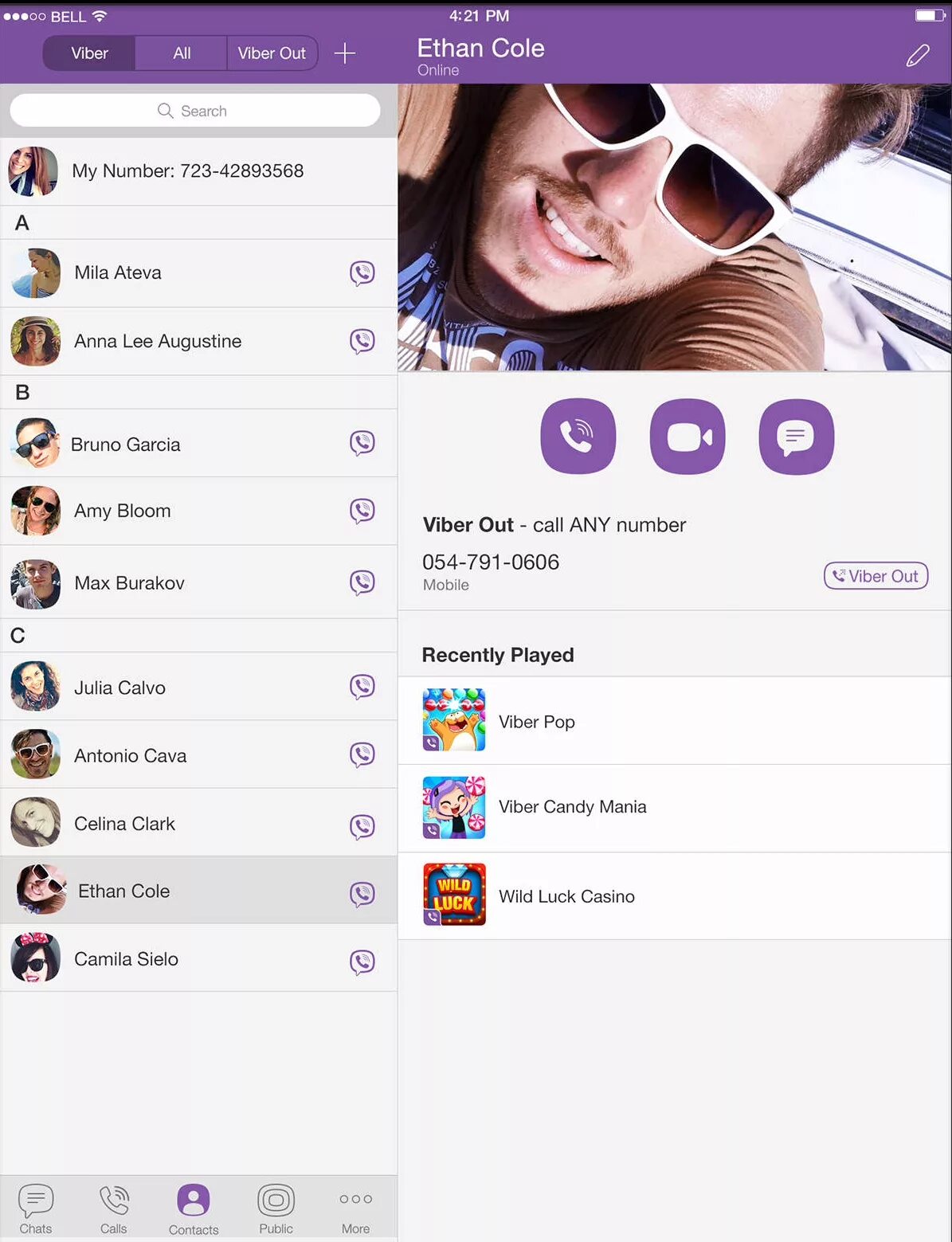
Task: Tap Viber call icon beside Celina Clark
Action: point(362,826)
